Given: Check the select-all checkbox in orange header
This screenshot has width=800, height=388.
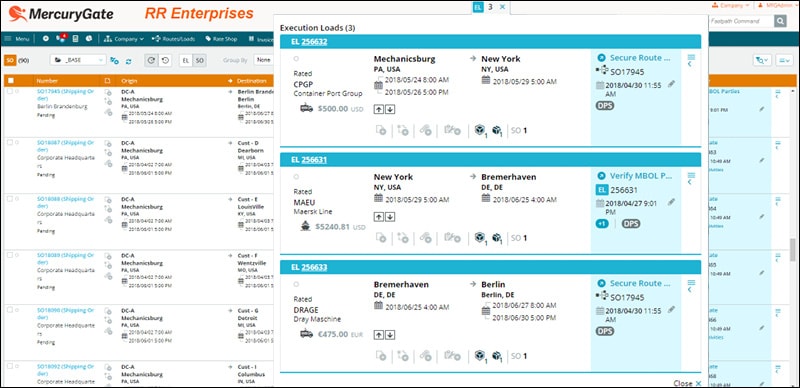Looking at the screenshot, I should point(11,81).
